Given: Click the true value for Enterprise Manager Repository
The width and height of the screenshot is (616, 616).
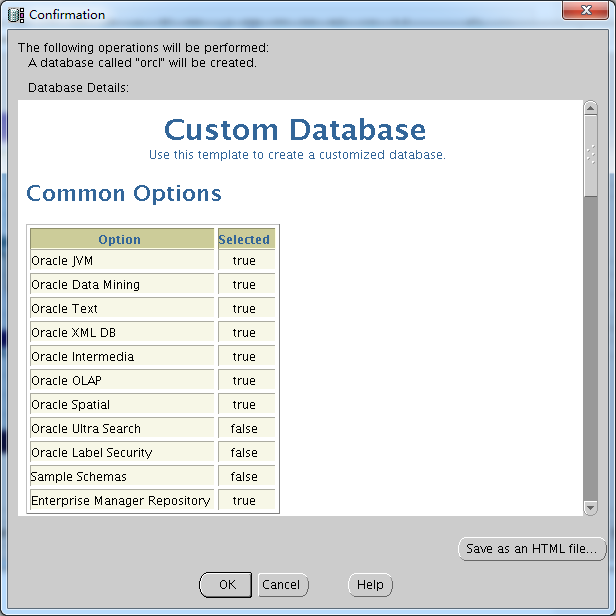Looking at the screenshot, I should (244, 500).
